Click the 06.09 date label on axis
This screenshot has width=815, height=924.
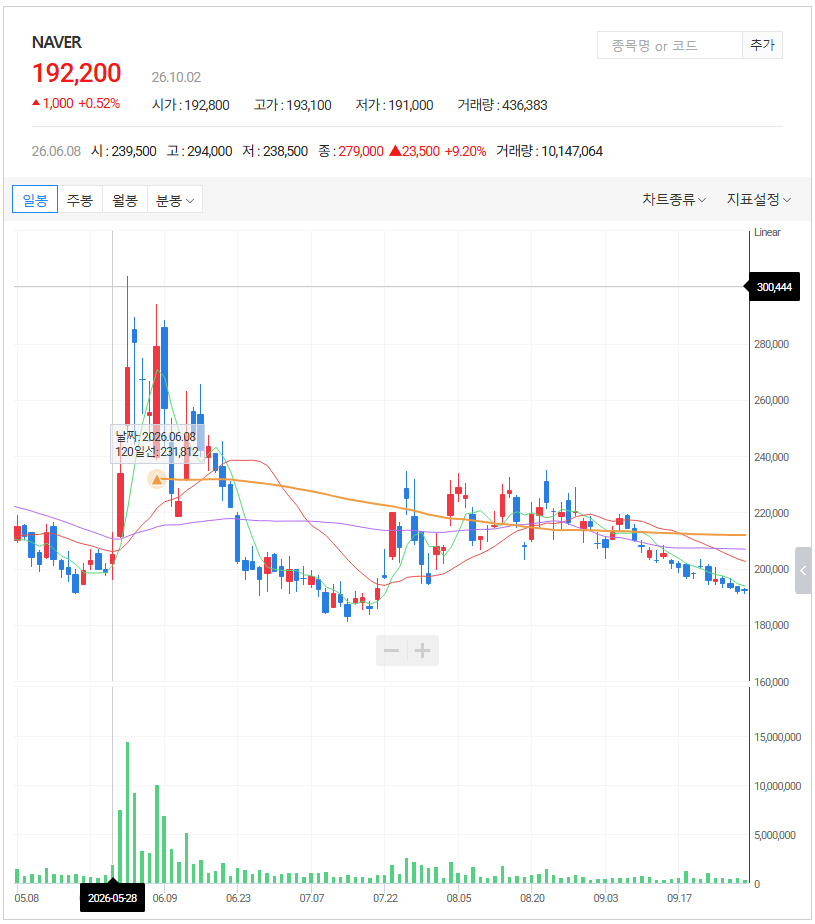(164, 898)
